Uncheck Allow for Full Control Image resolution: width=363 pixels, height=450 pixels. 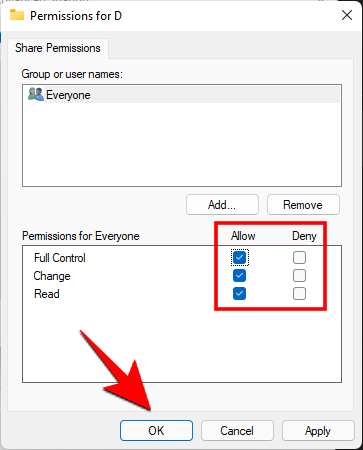tap(239, 258)
